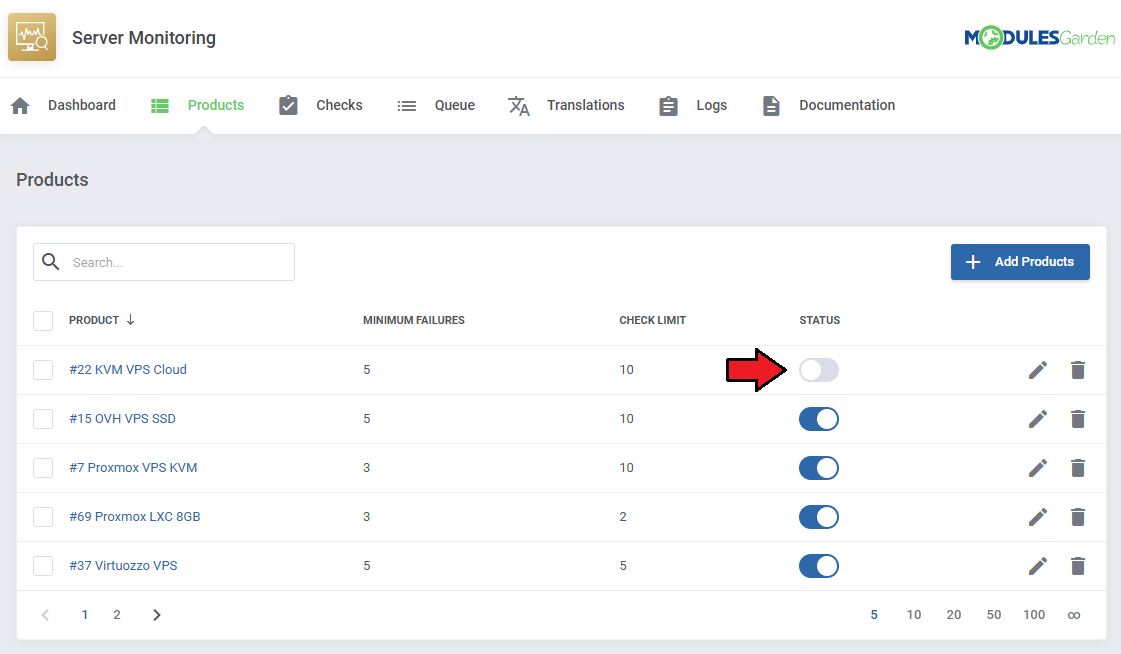The height and width of the screenshot is (654, 1121).
Task: Delete #37 Virtuozzo VPS with trash icon
Action: coord(1078,566)
